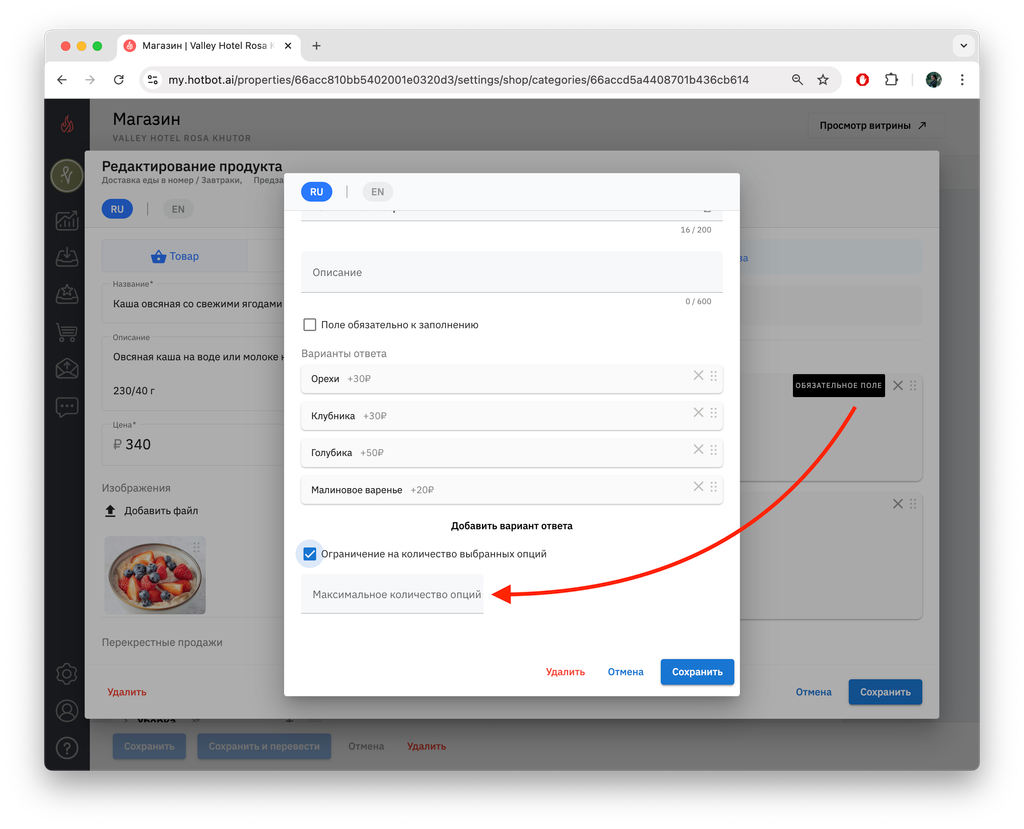Screen dimensions: 1024x829
Task: Open the browser extensions puzzle icon
Action: click(891, 80)
